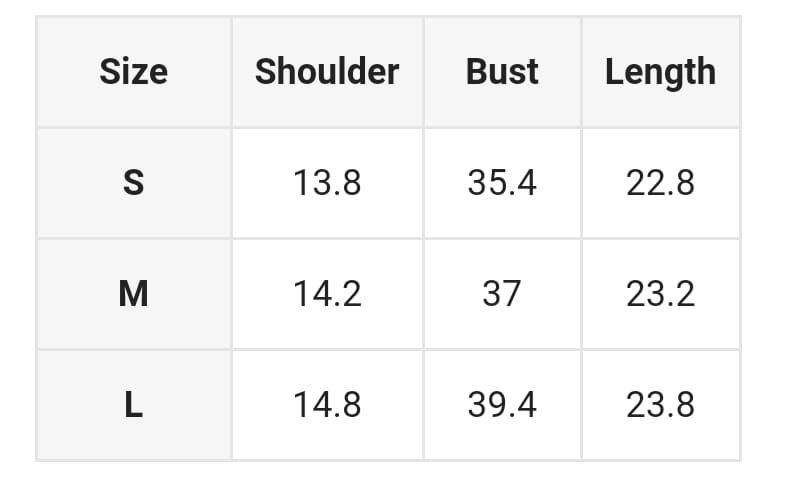Choose the 39.4 bust cell
Viewport: 804px width, 490px height.
pyautogui.click(x=502, y=405)
